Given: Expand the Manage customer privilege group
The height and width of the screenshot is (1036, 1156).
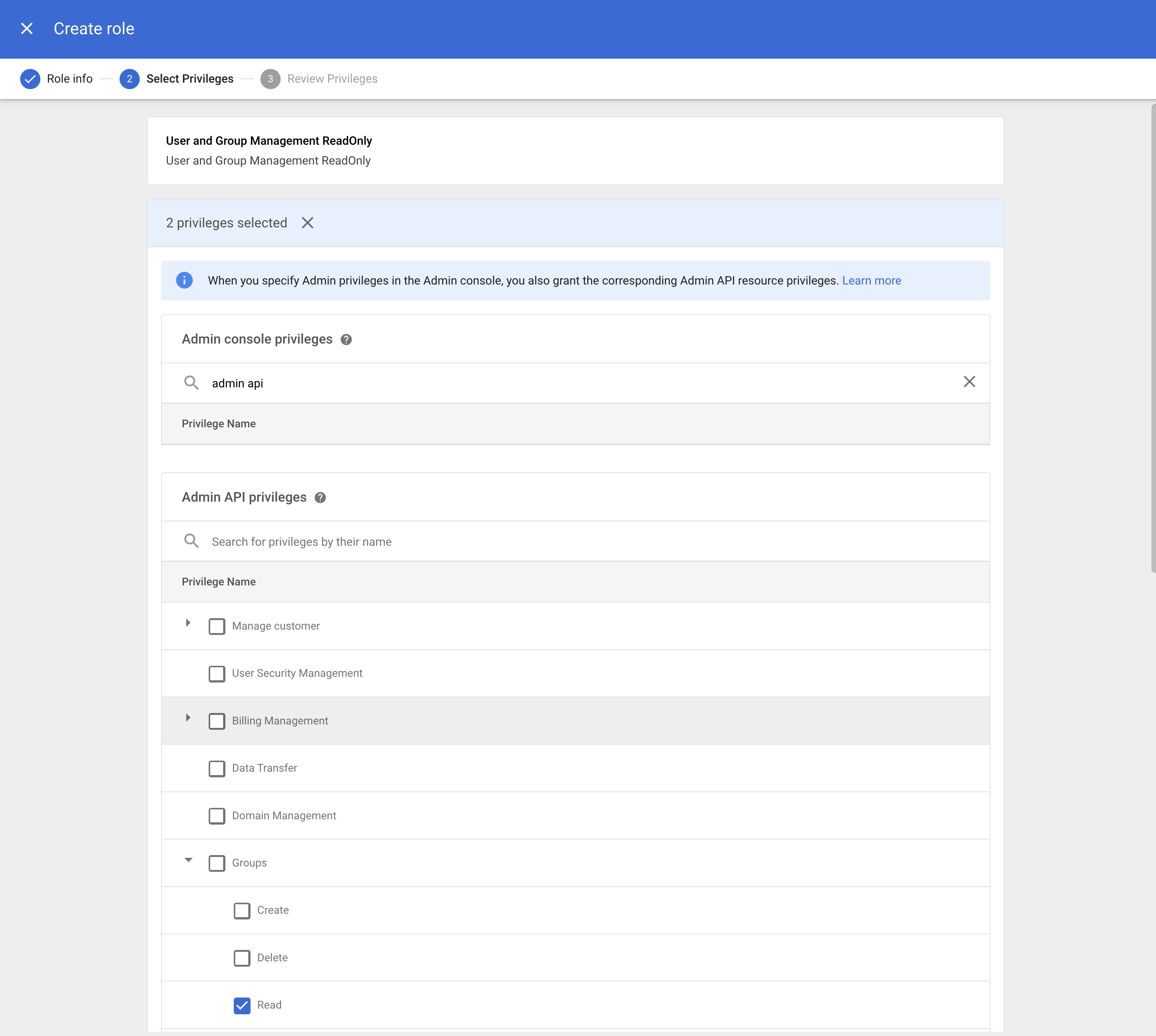Looking at the screenshot, I should 188,623.
